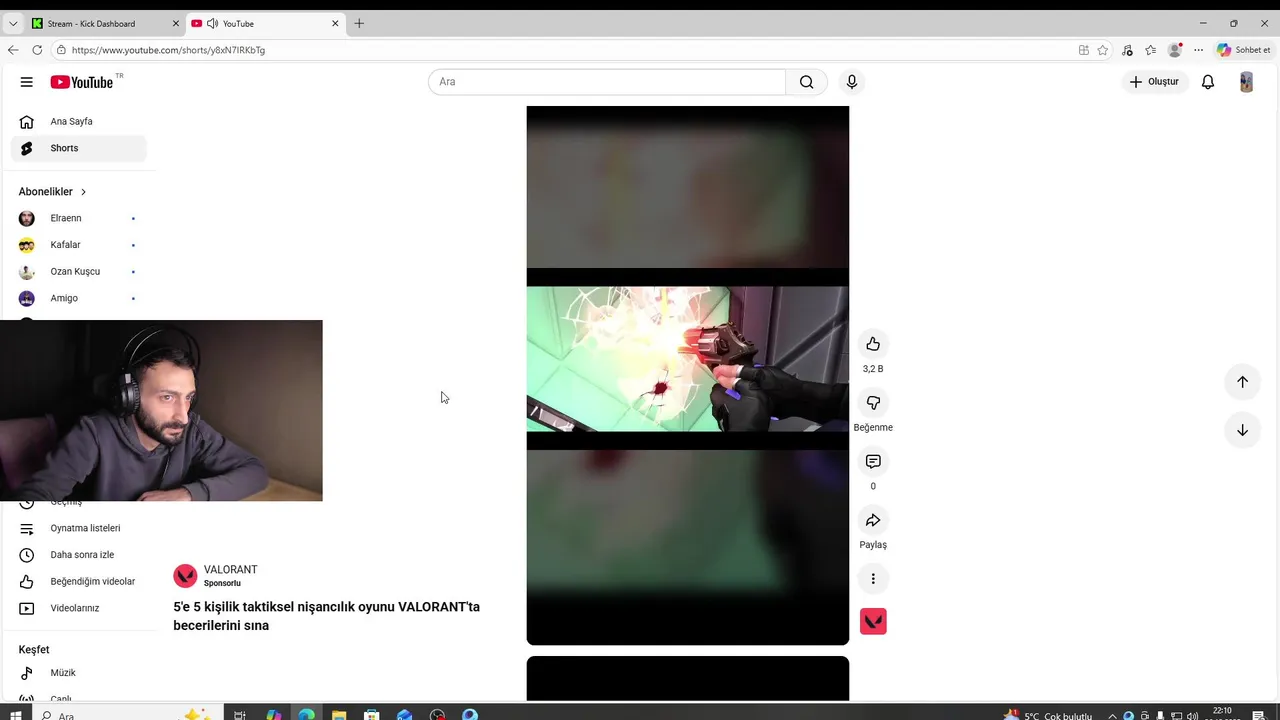Open browser settings and more ellipsis
The height and width of the screenshot is (720, 1280).
(x=1198, y=50)
